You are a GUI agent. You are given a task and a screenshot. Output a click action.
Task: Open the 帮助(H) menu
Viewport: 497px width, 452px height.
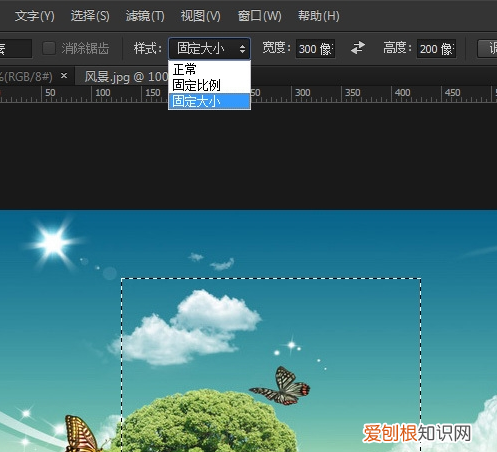pyautogui.click(x=319, y=16)
